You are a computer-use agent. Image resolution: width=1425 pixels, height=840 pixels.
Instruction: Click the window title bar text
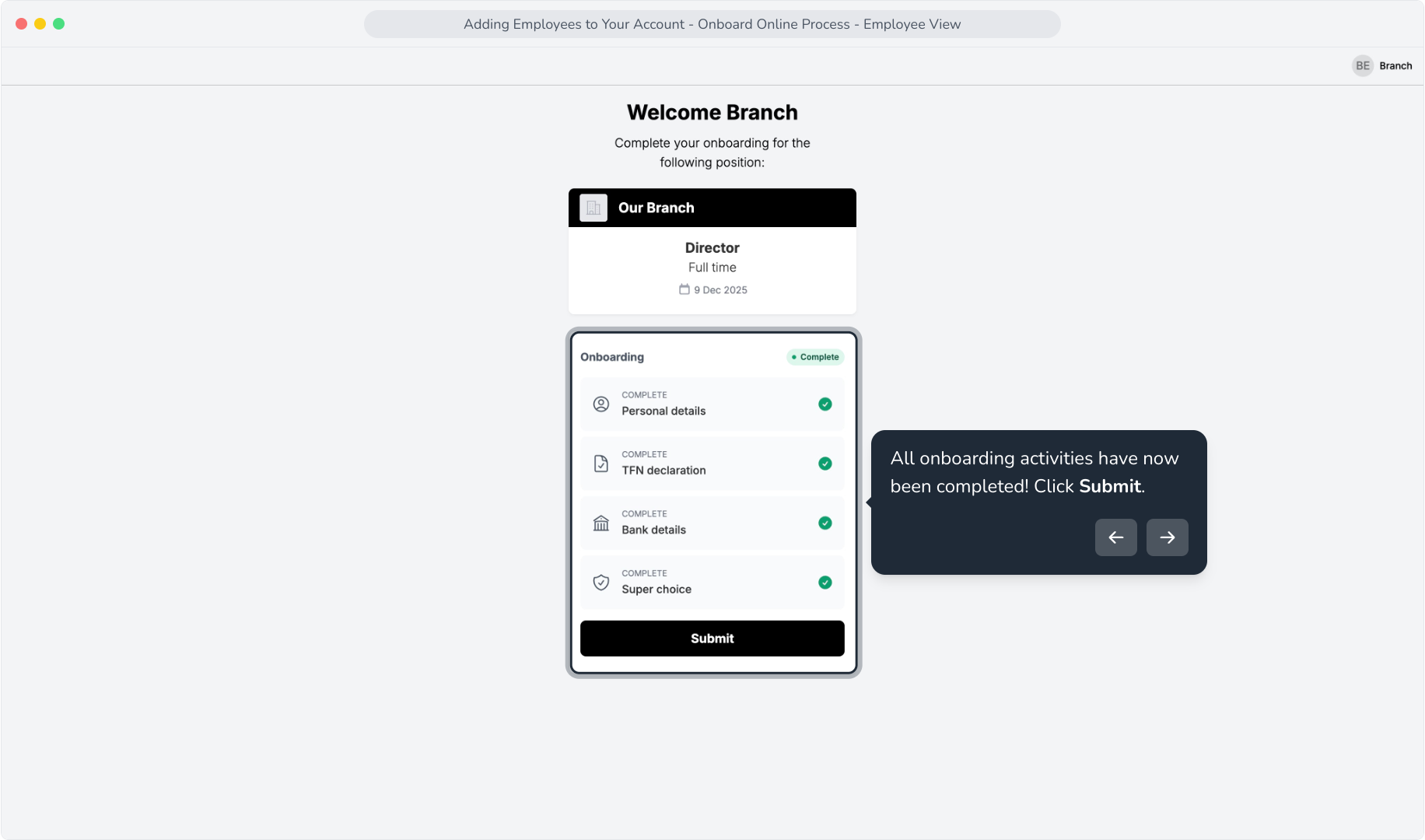tap(712, 24)
